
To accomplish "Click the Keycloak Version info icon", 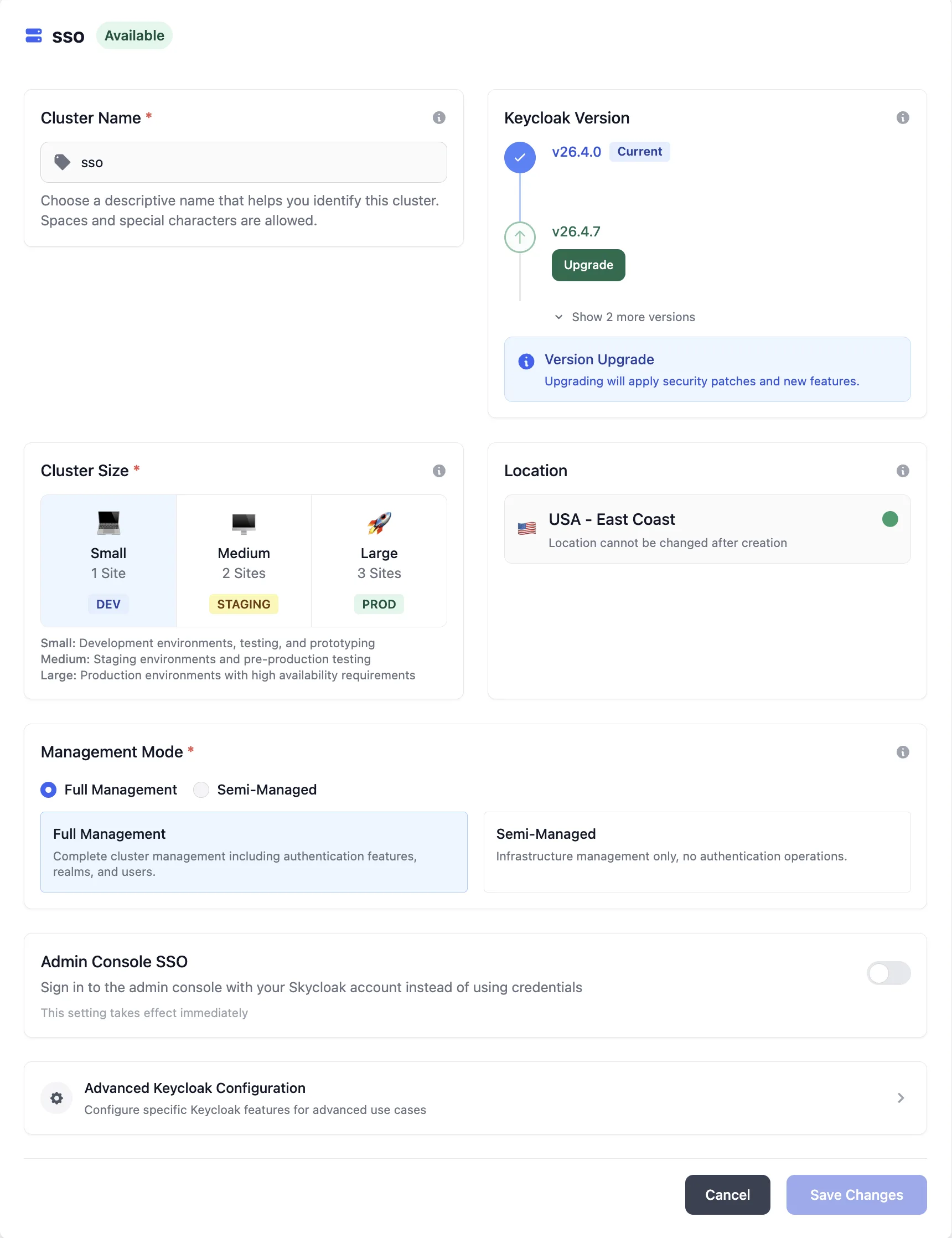I will 903,117.
